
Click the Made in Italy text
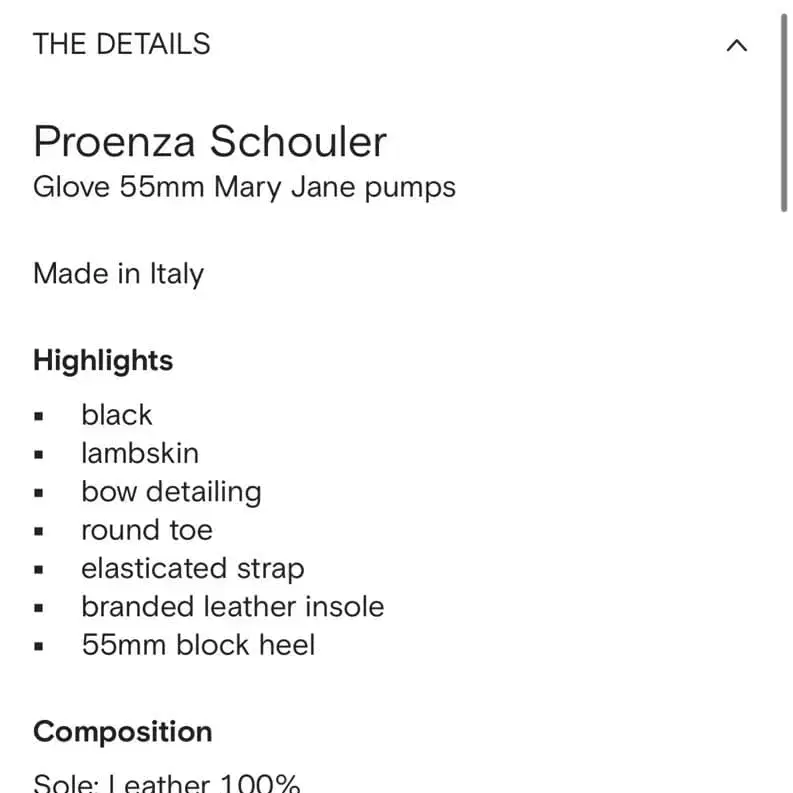pyautogui.click(x=118, y=275)
